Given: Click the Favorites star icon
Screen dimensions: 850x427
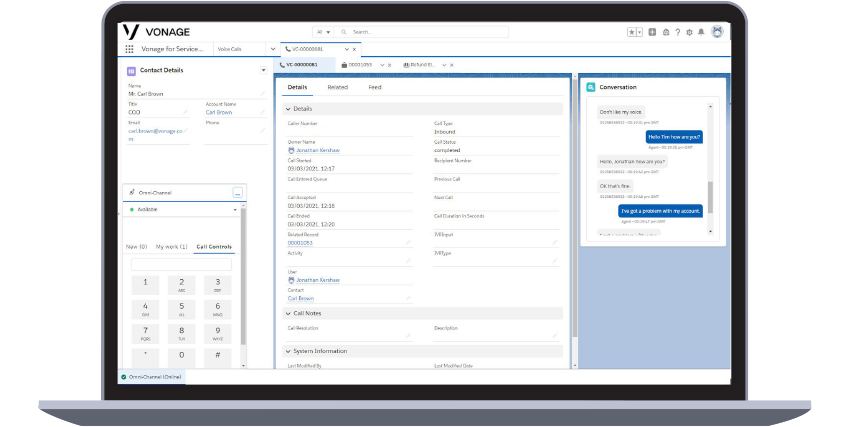Looking at the screenshot, I should [x=633, y=32].
